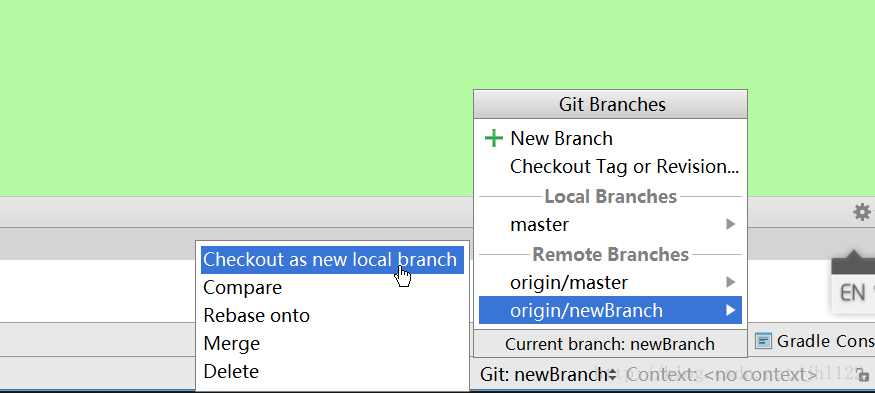Choose Checkout as new local branch

coord(332,260)
